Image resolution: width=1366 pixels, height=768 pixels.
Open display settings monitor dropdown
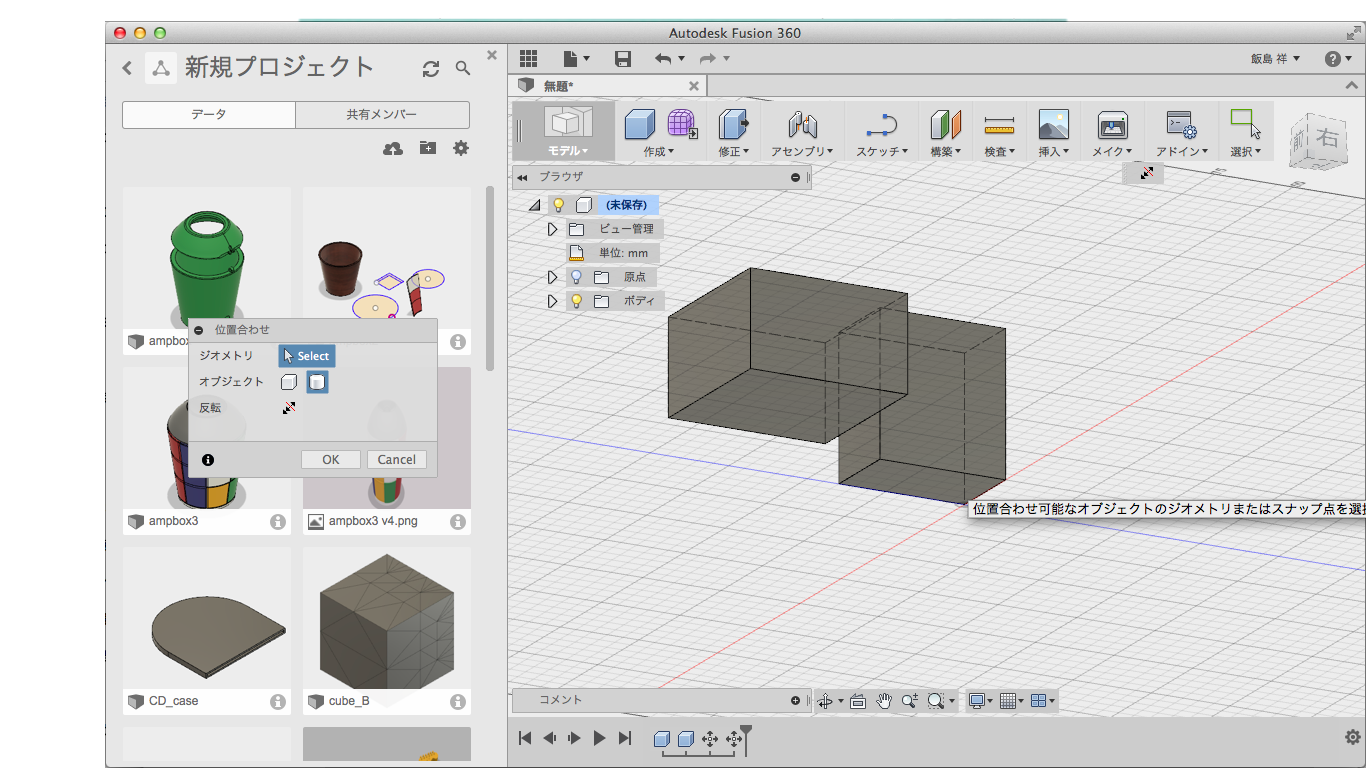pos(981,701)
